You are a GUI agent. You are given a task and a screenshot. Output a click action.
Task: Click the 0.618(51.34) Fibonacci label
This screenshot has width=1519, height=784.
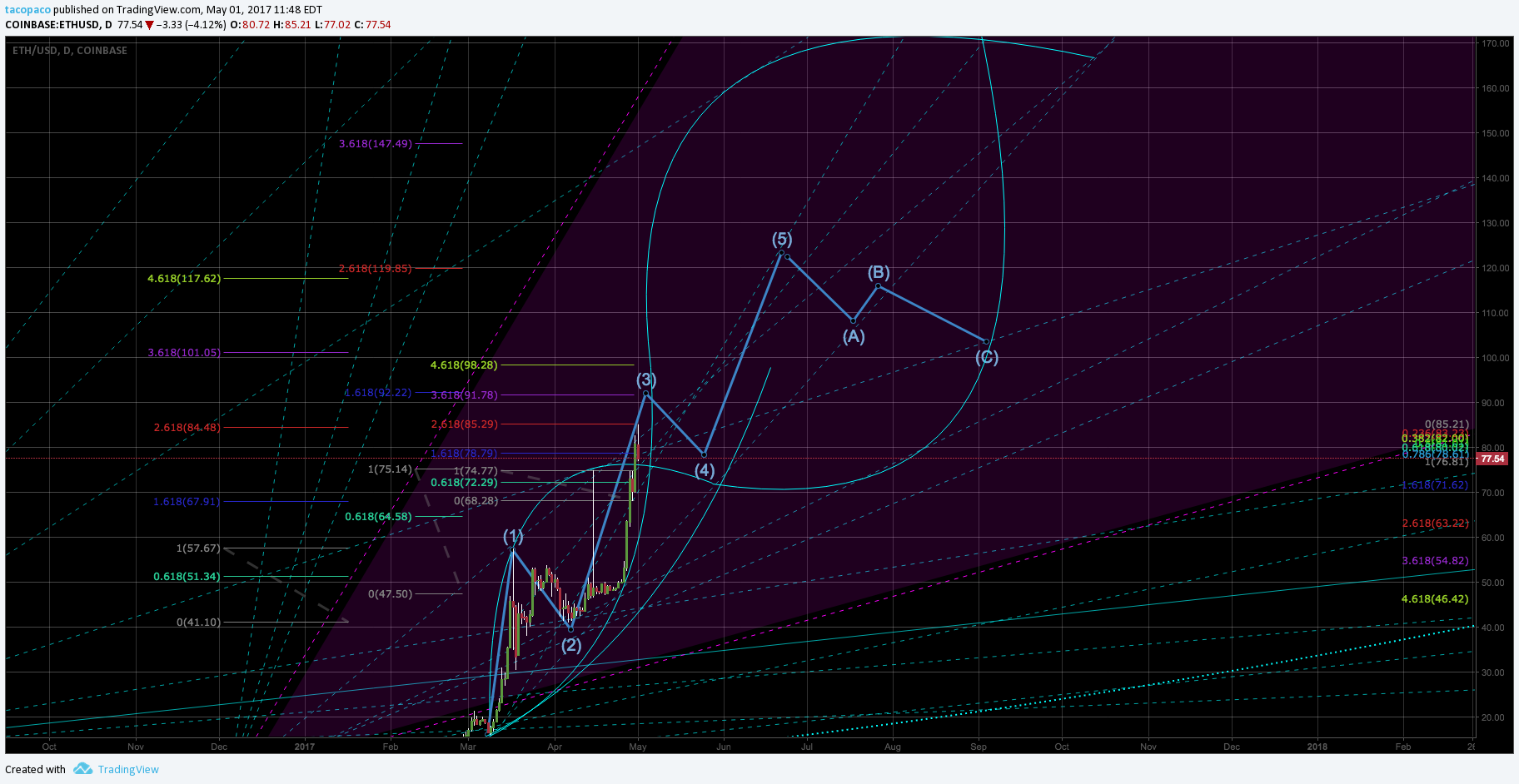[187, 577]
